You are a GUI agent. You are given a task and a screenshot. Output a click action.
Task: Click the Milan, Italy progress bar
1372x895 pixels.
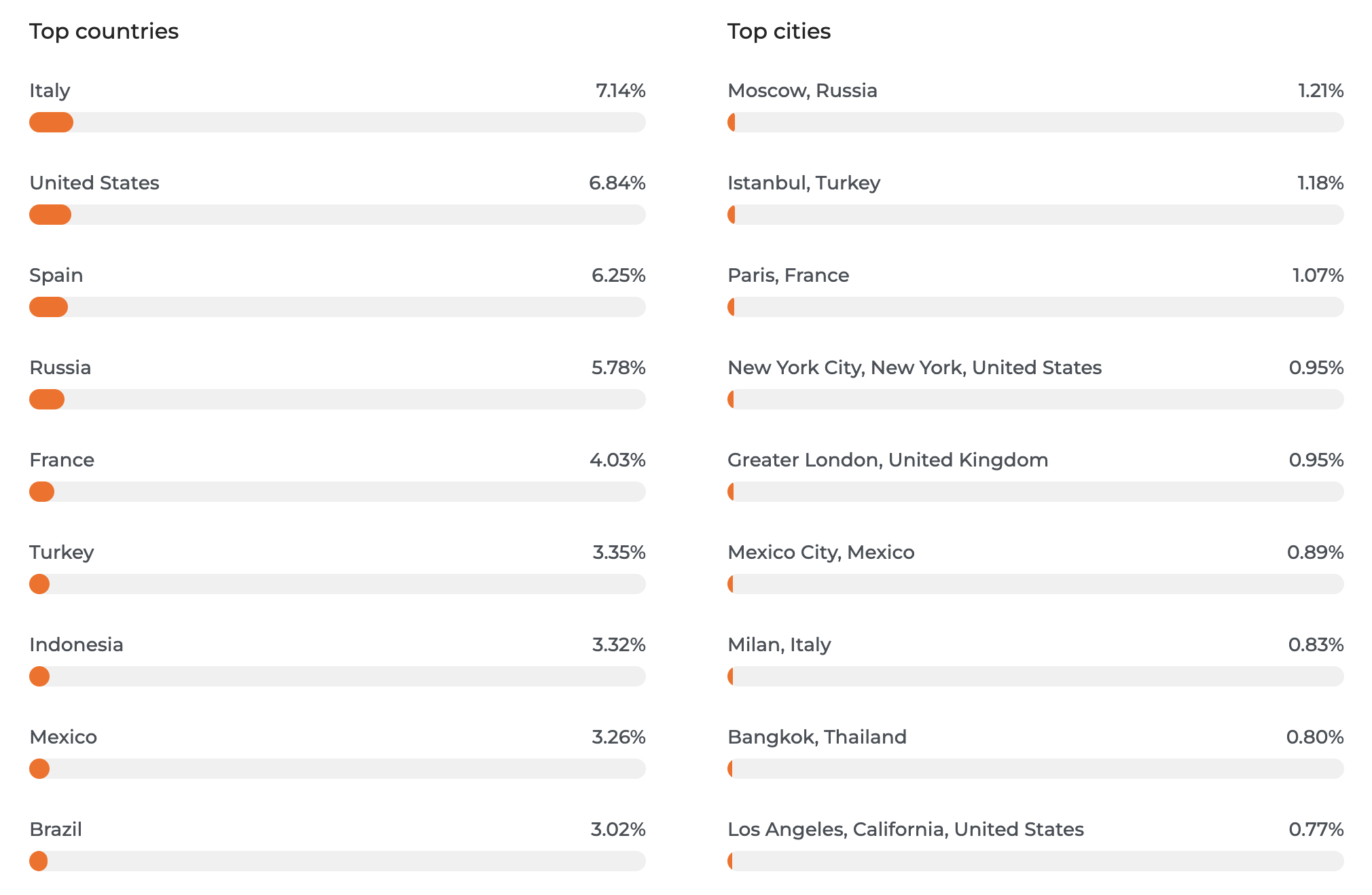1035,676
